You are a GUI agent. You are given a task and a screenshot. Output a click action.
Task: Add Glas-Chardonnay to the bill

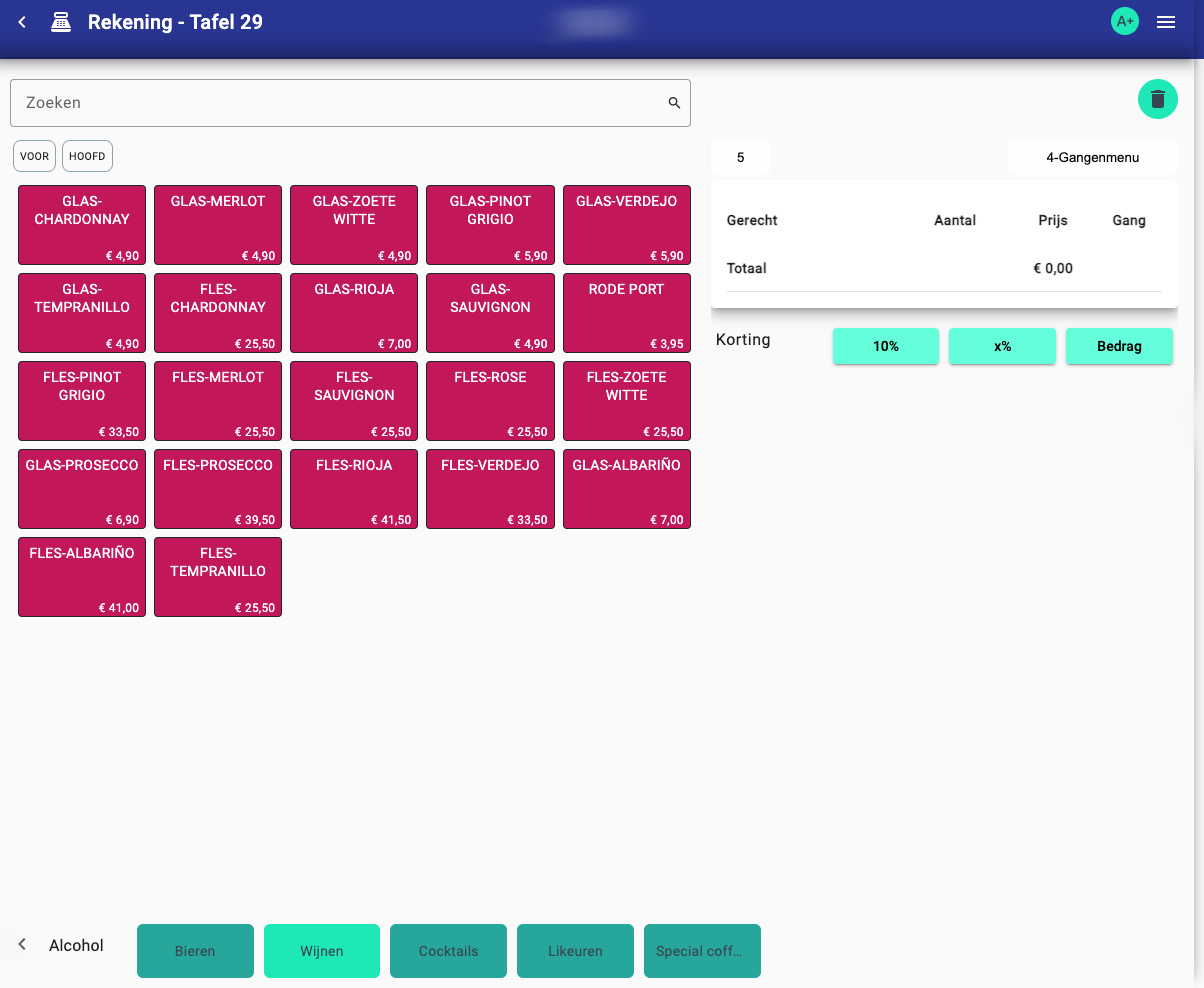(x=82, y=225)
